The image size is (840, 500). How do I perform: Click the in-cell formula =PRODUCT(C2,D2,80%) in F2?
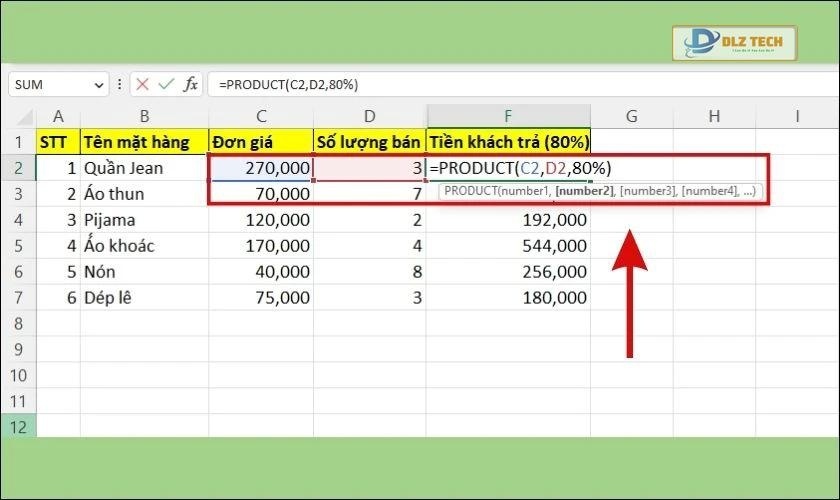pos(520,168)
